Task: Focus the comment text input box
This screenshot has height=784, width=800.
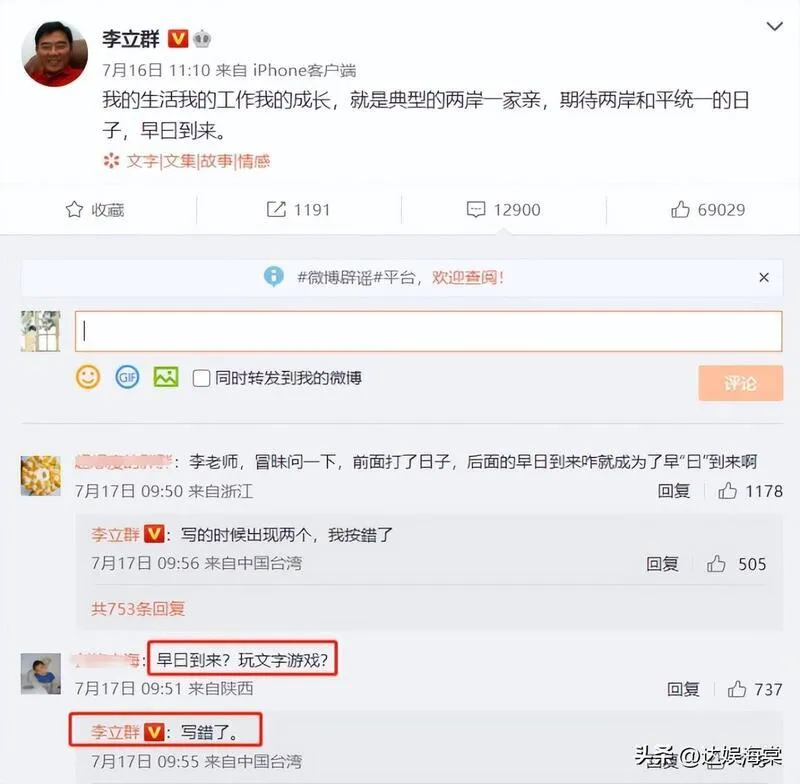Action: point(429,331)
